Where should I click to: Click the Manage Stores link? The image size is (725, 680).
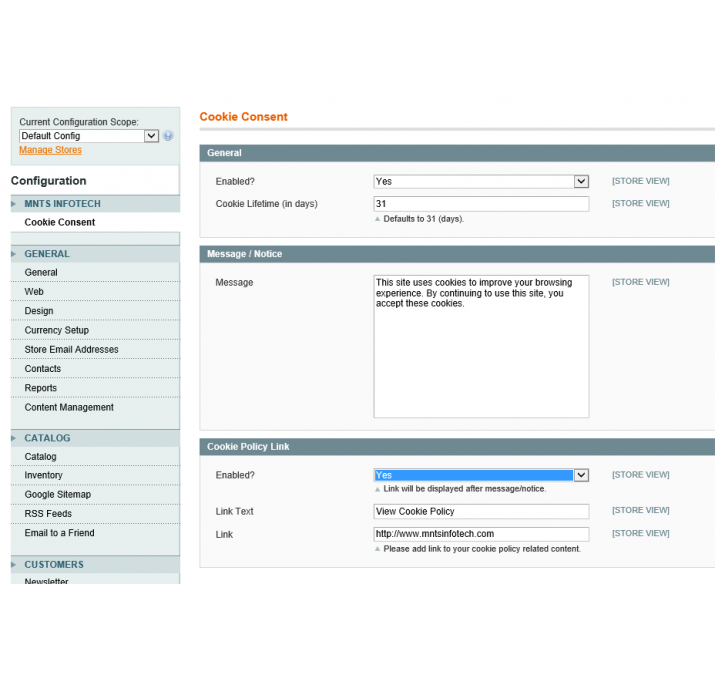(50, 150)
